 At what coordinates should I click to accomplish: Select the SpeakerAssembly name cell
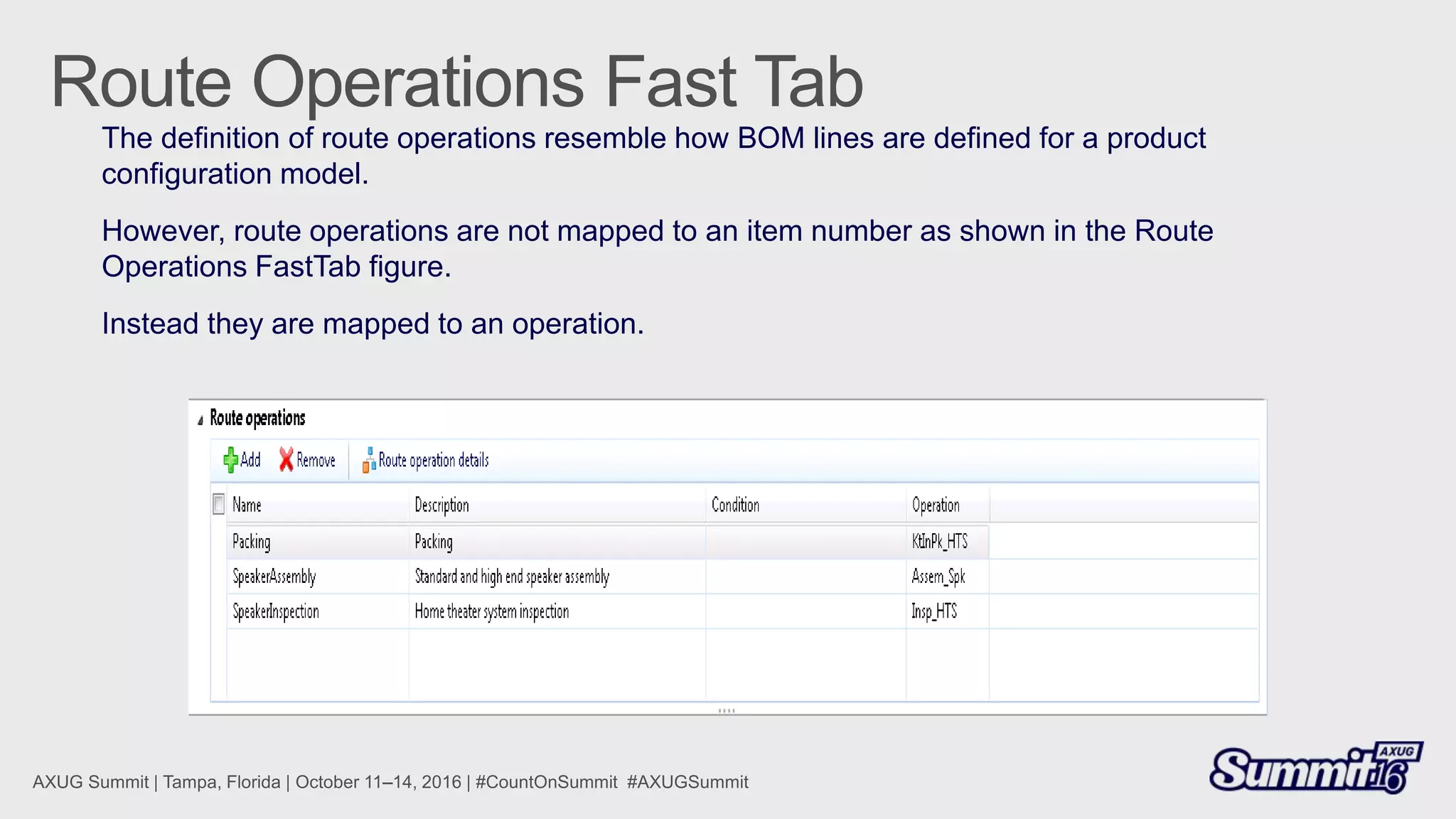pyautogui.click(x=318, y=577)
